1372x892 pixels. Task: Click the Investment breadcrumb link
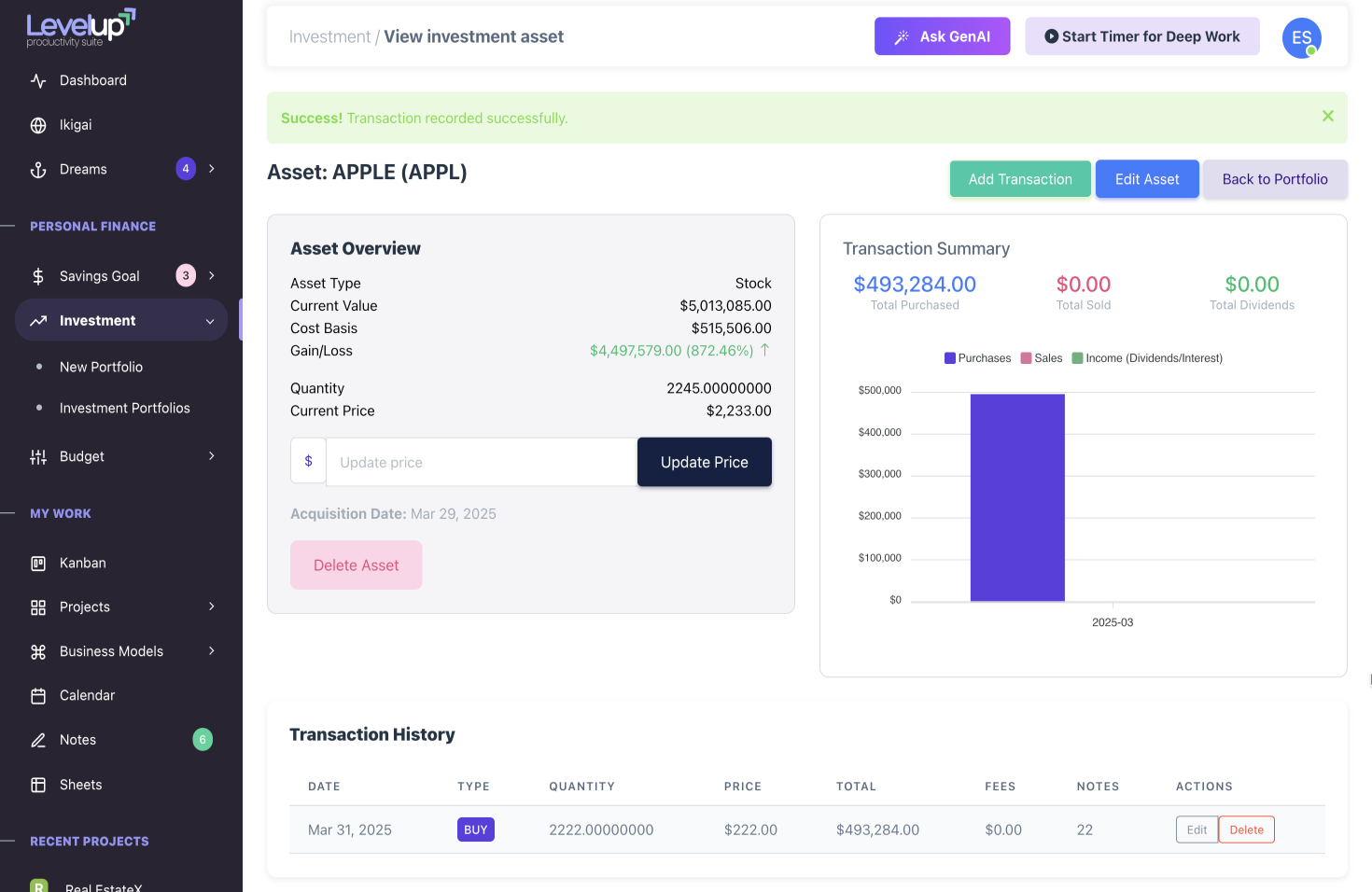(x=329, y=36)
